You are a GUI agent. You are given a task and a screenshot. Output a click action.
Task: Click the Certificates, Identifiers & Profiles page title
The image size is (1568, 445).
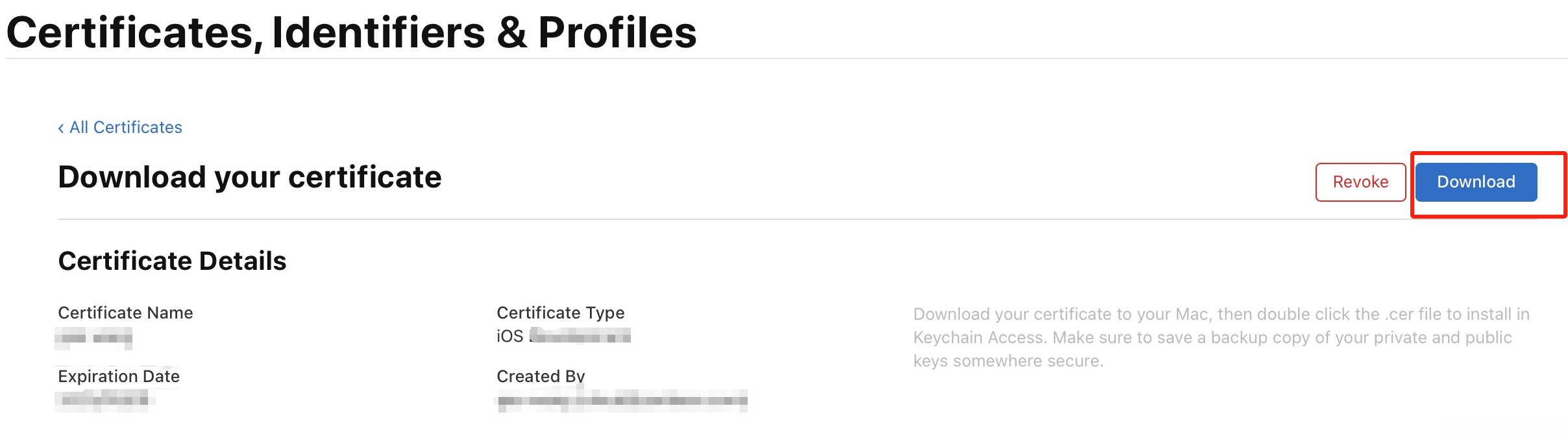pyautogui.click(x=351, y=32)
